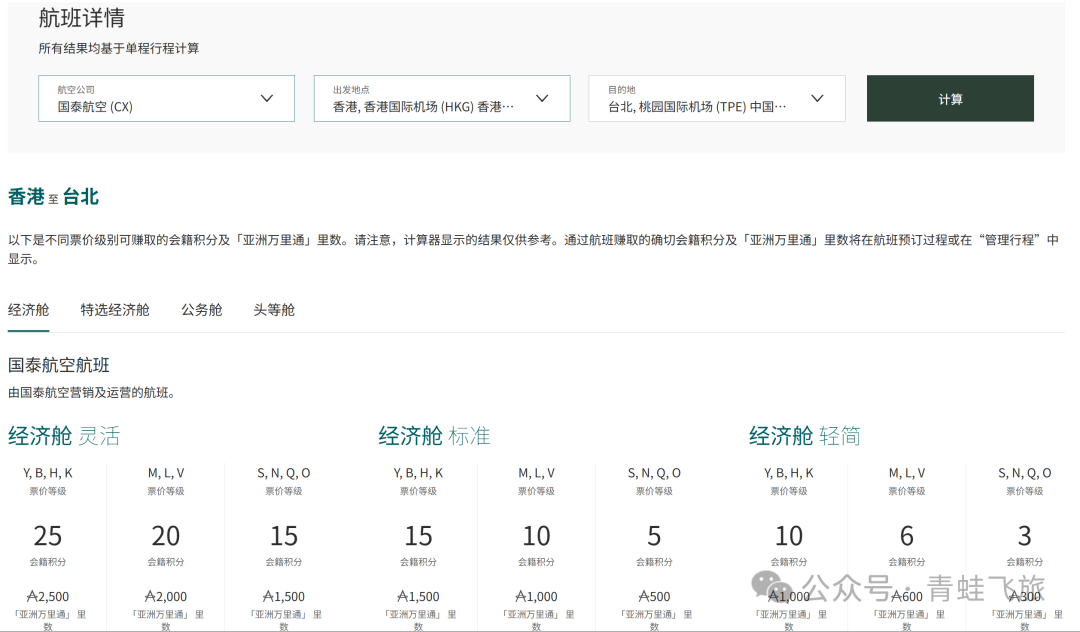Image resolution: width=1080 pixels, height=632 pixels.
Task: Switch to the 特选经济舱 tab
Action: [113, 310]
